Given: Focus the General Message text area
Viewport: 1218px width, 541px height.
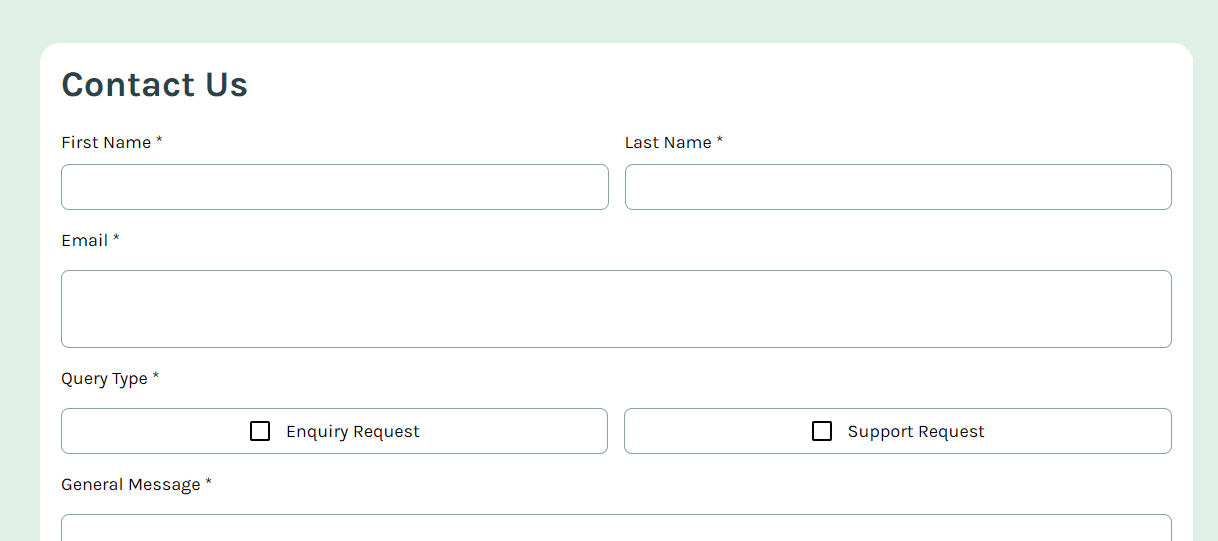Looking at the screenshot, I should [x=616, y=528].
